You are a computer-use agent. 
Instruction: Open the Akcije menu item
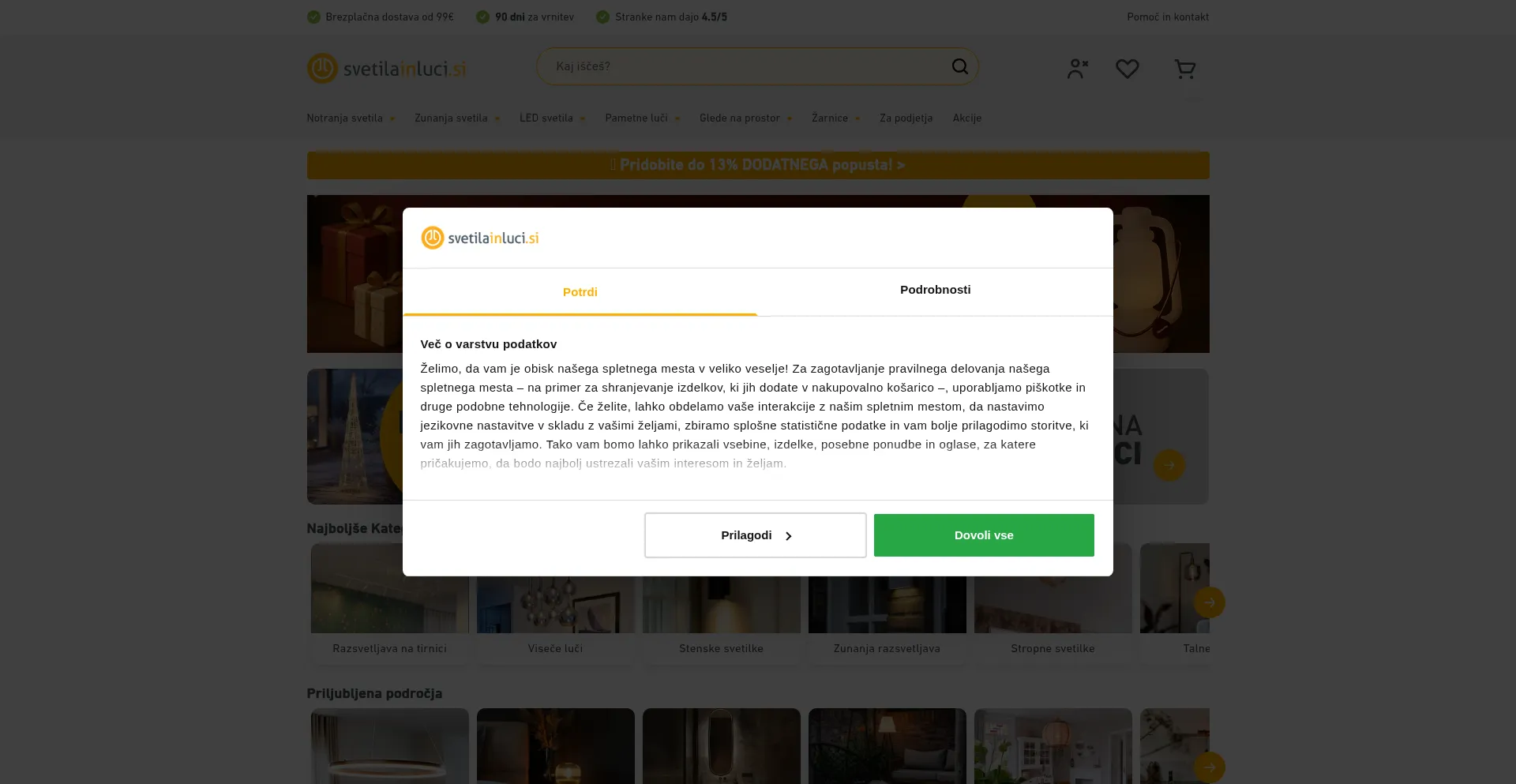coord(966,118)
